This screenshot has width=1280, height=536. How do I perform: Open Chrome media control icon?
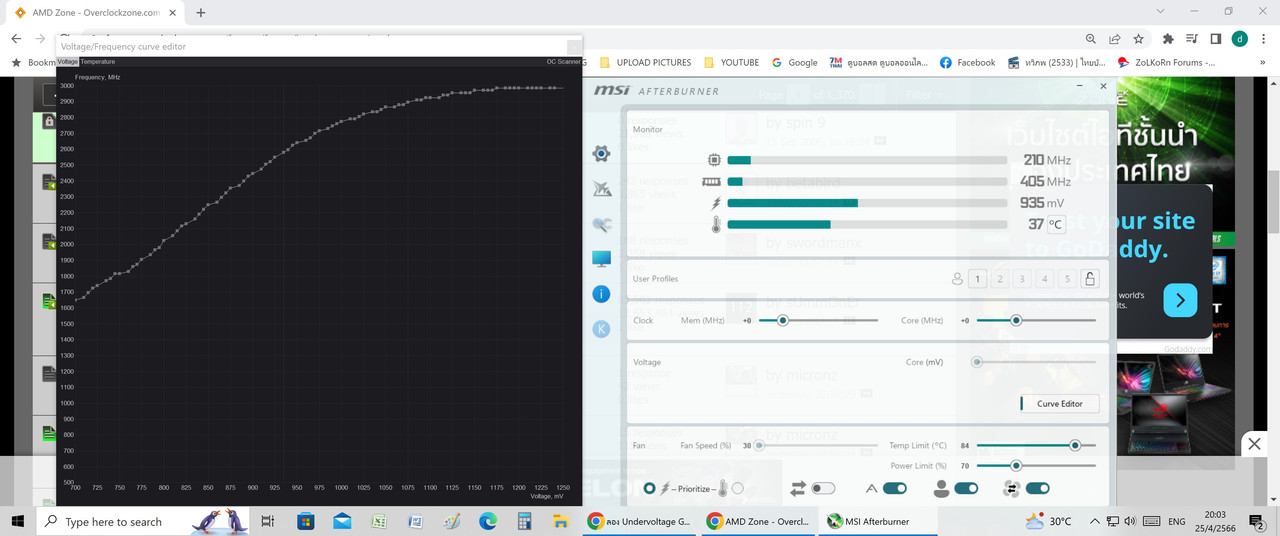[x=1191, y=38]
